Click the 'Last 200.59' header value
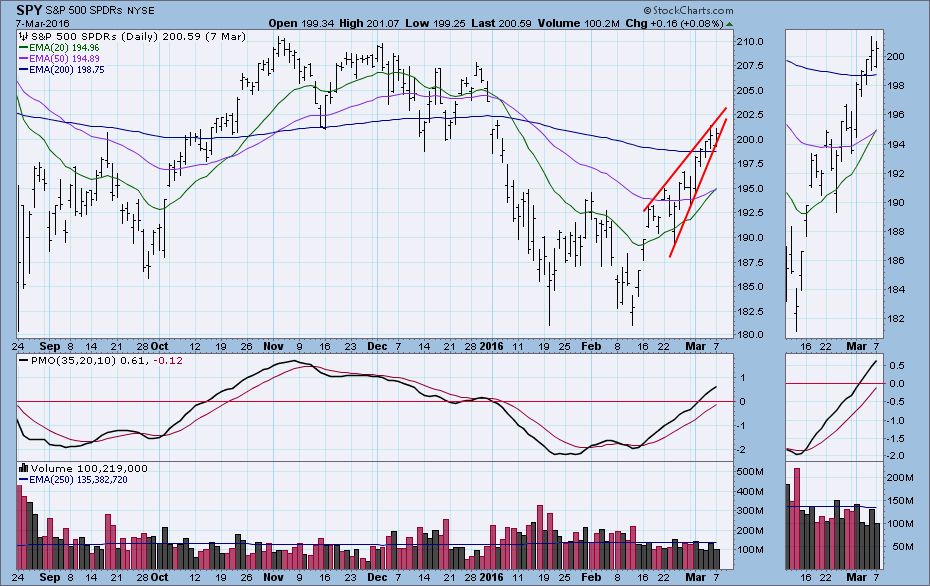 tap(502, 24)
